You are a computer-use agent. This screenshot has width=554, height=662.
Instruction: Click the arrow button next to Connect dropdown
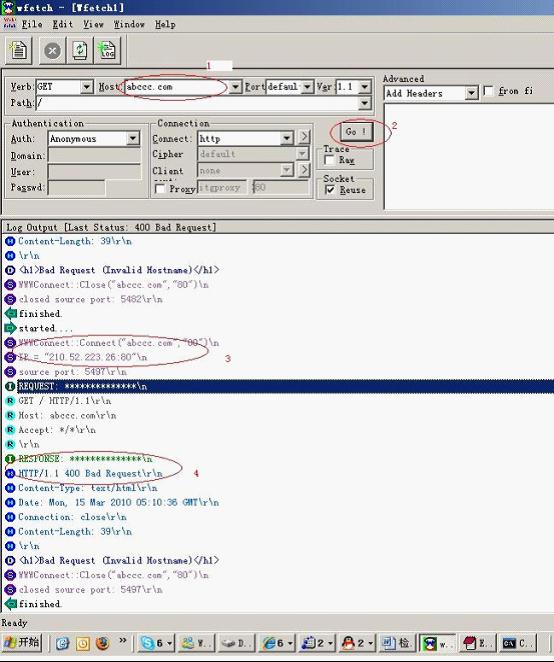coord(304,137)
